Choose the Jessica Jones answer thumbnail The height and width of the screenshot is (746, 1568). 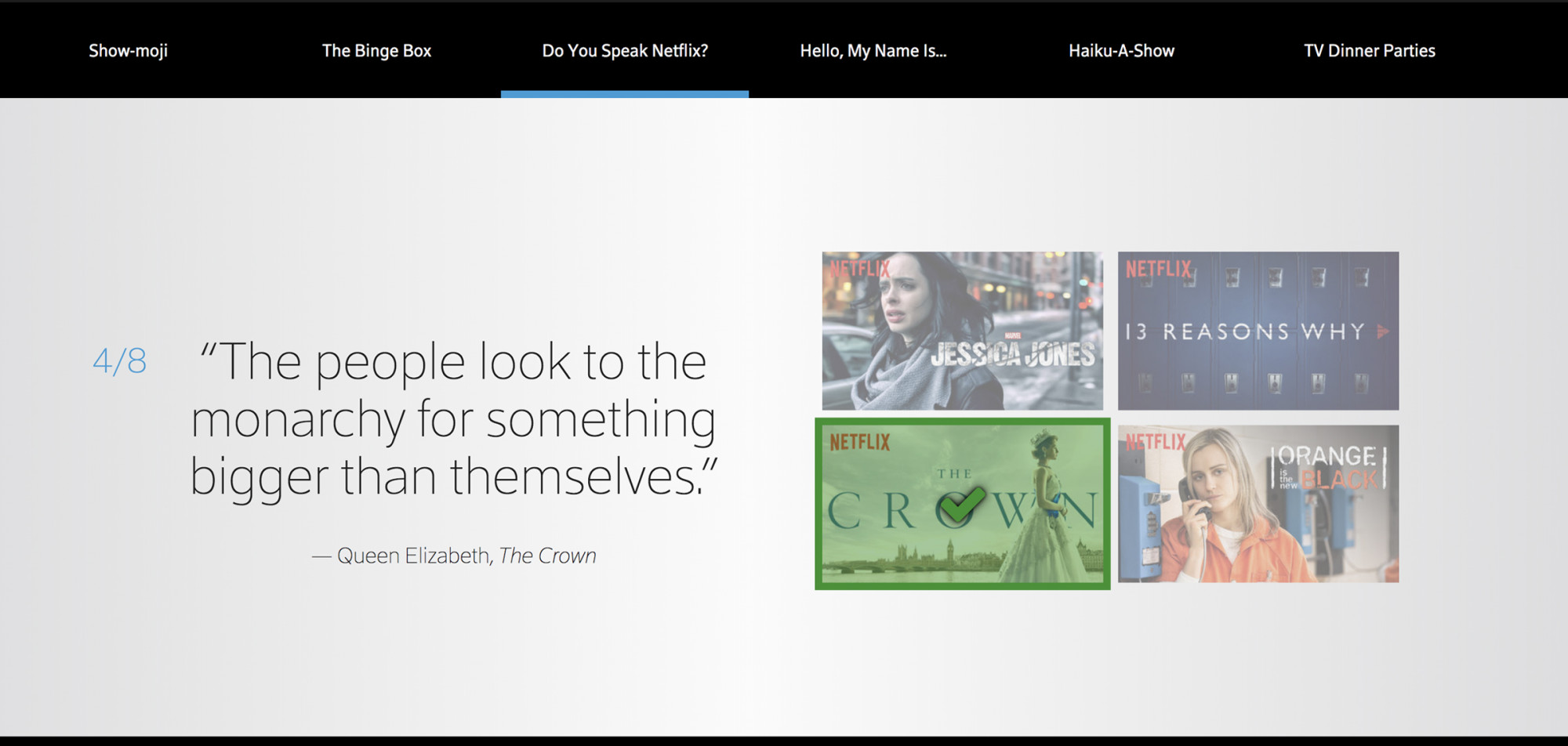(962, 330)
